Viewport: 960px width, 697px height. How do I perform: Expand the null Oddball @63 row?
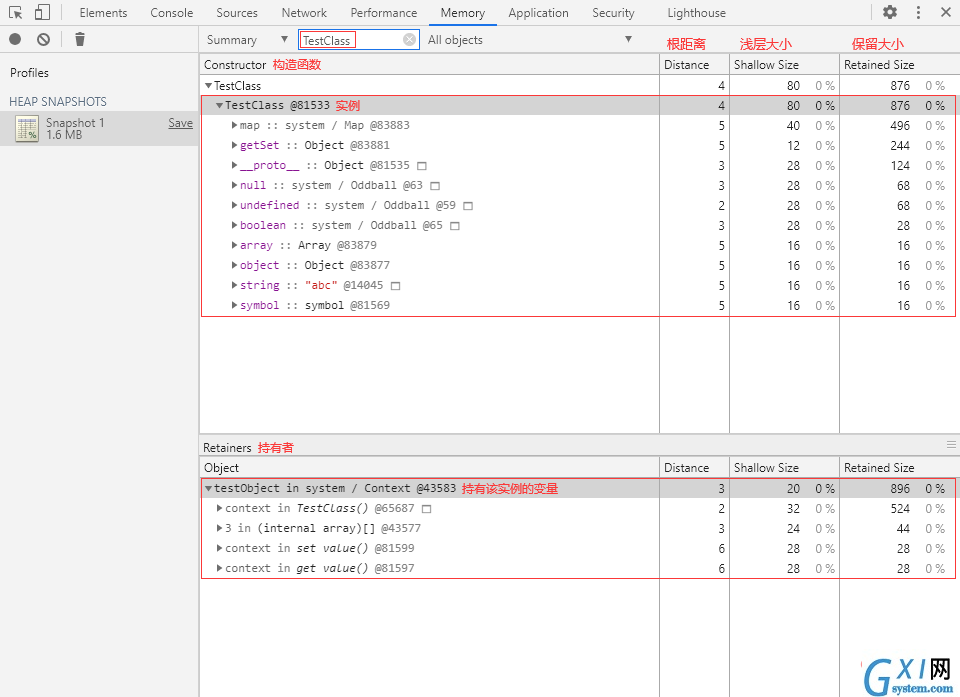pos(234,186)
